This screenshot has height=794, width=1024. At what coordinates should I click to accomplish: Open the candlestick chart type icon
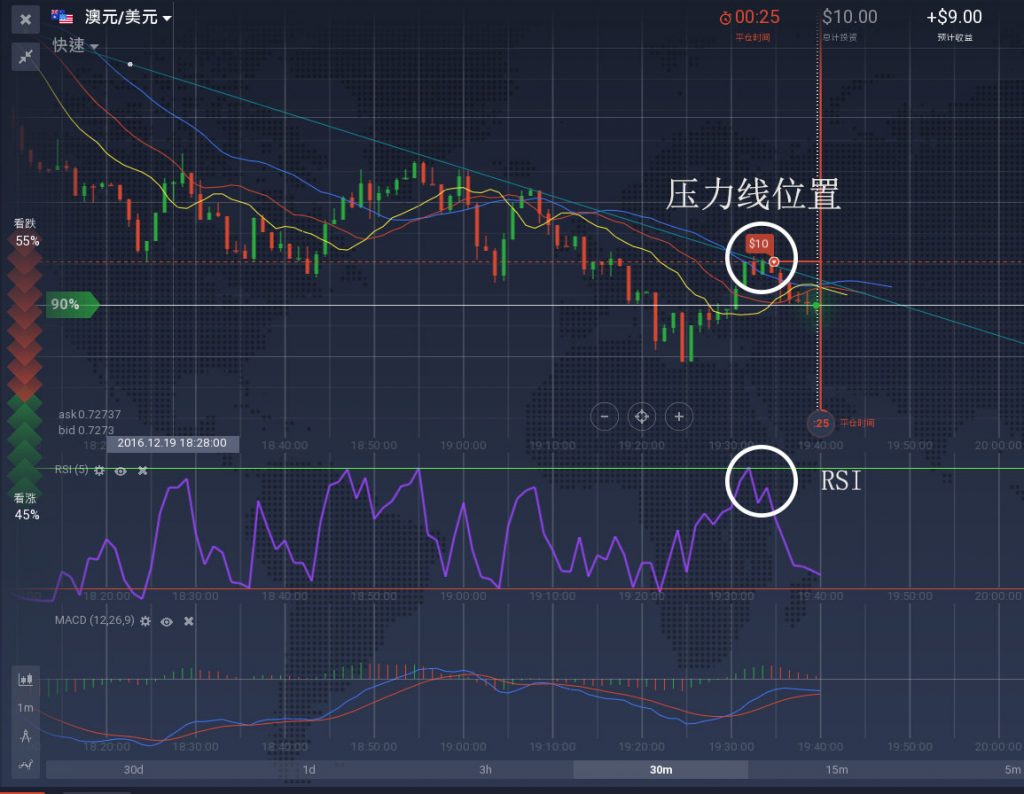coord(23,680)
